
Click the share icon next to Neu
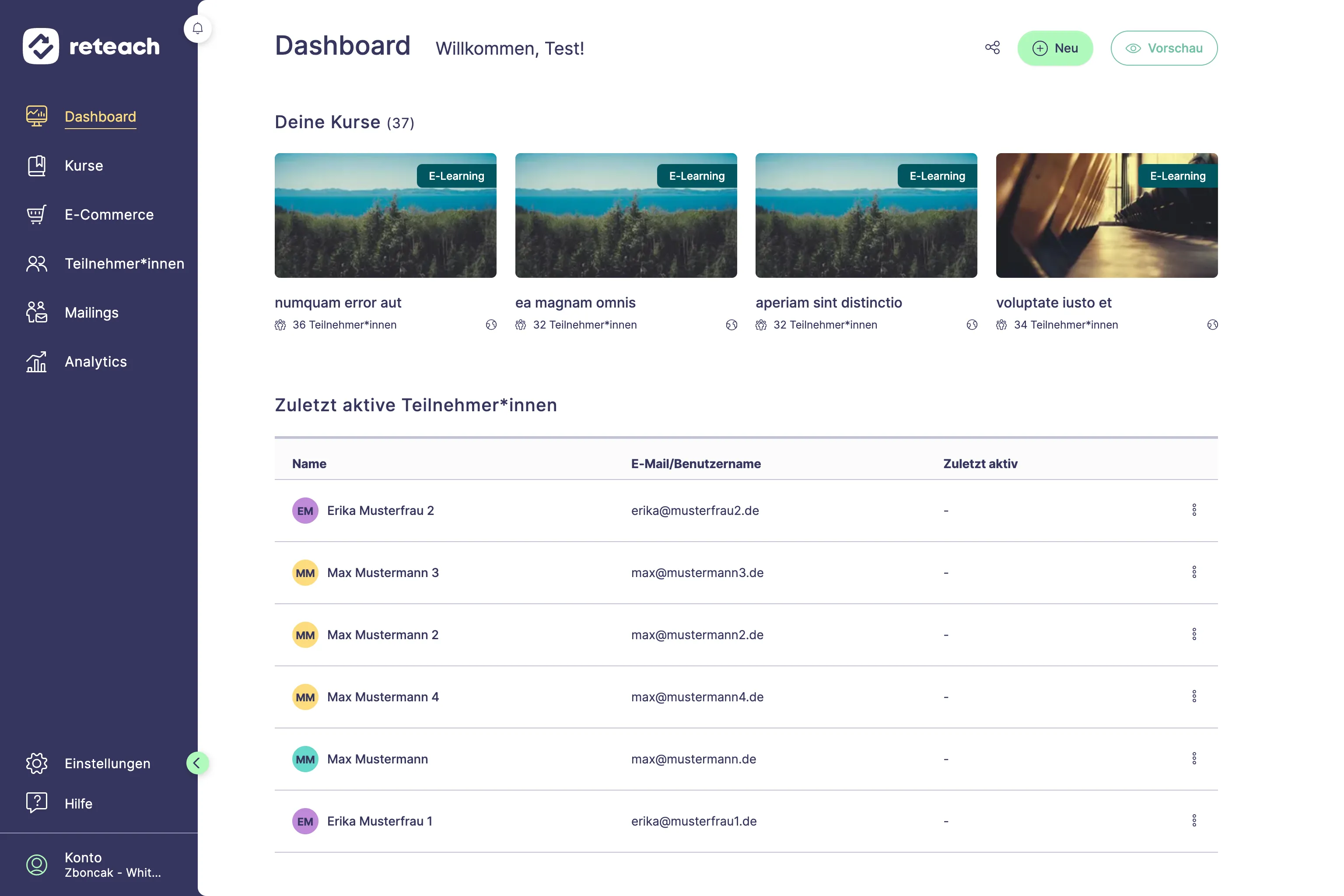pyautogui.click(x=992, y=48)
